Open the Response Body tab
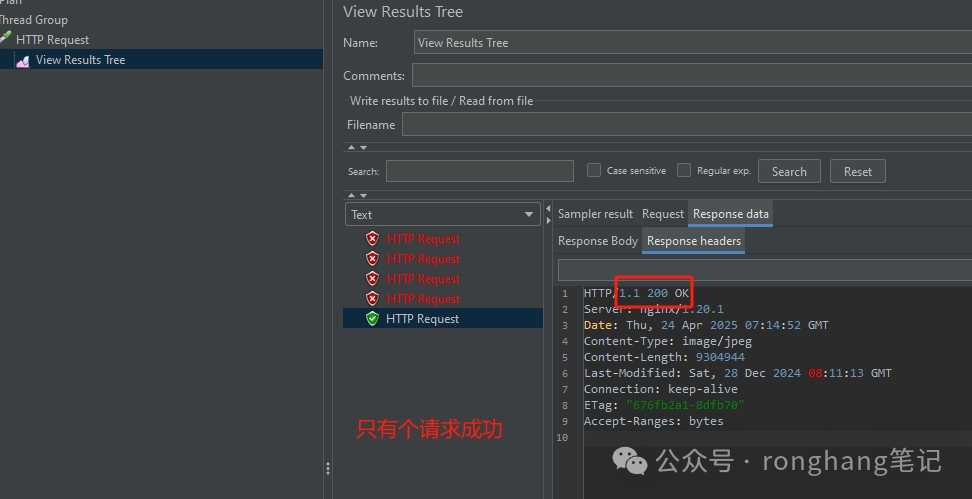The image size is (972, 499). (597, 241)
